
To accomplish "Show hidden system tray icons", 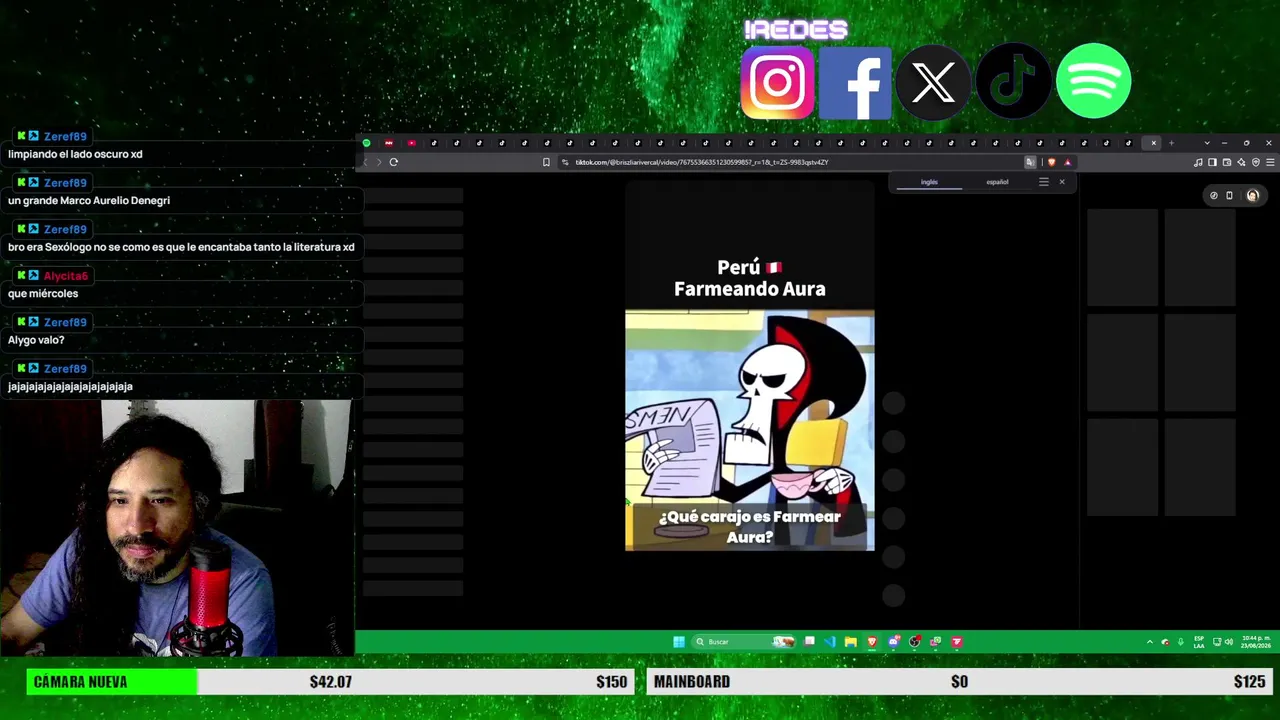I will (x=1150, y=642).
